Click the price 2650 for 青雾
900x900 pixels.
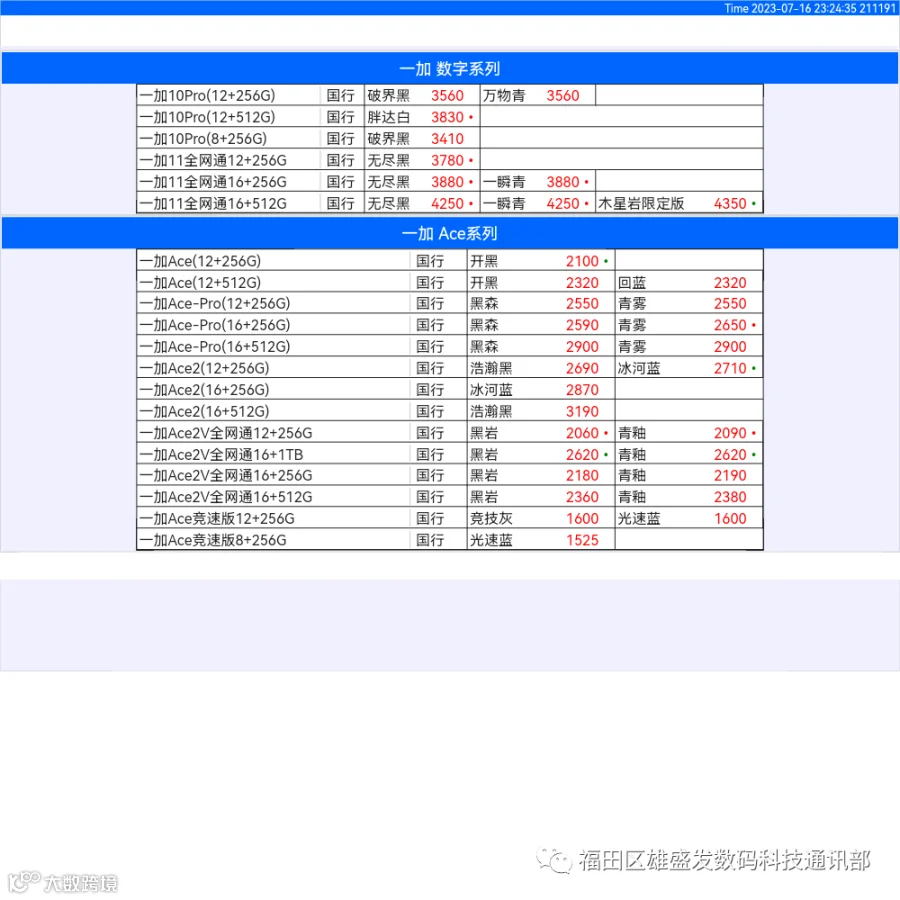pos(730,325)
